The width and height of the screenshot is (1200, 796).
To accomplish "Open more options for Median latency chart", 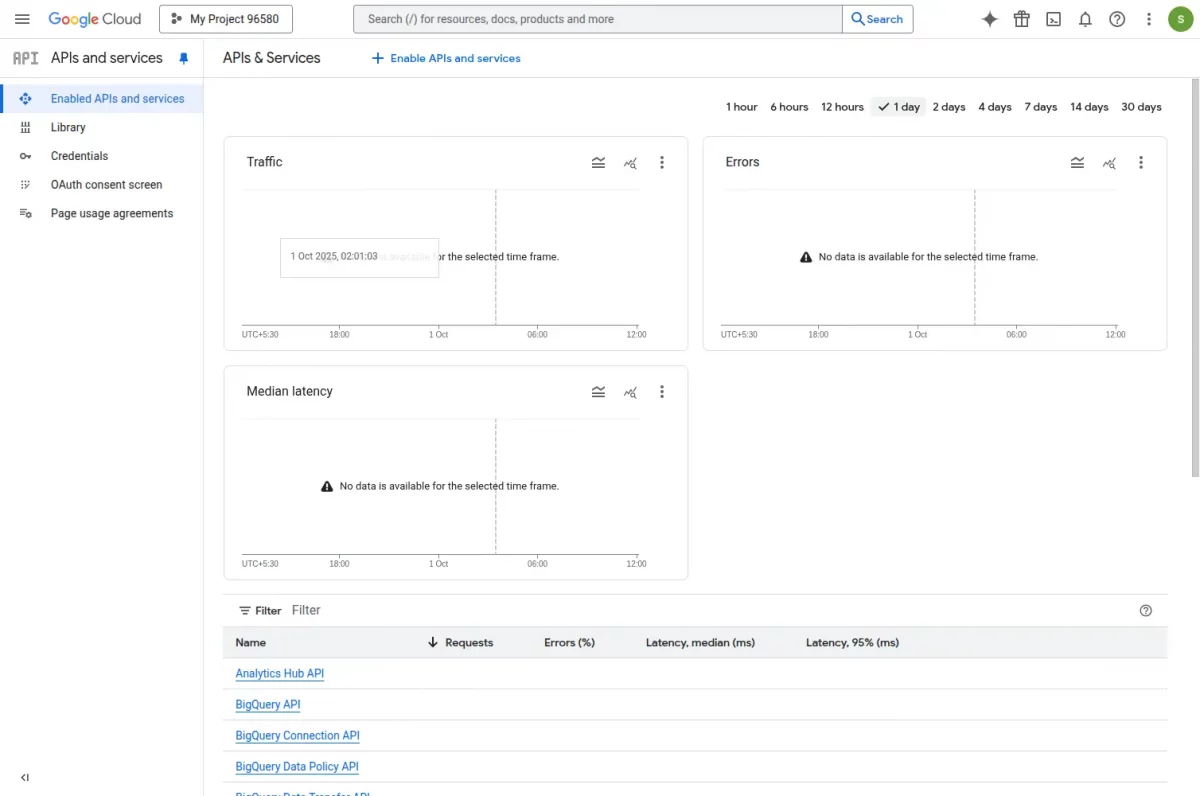I will [662, 392].
